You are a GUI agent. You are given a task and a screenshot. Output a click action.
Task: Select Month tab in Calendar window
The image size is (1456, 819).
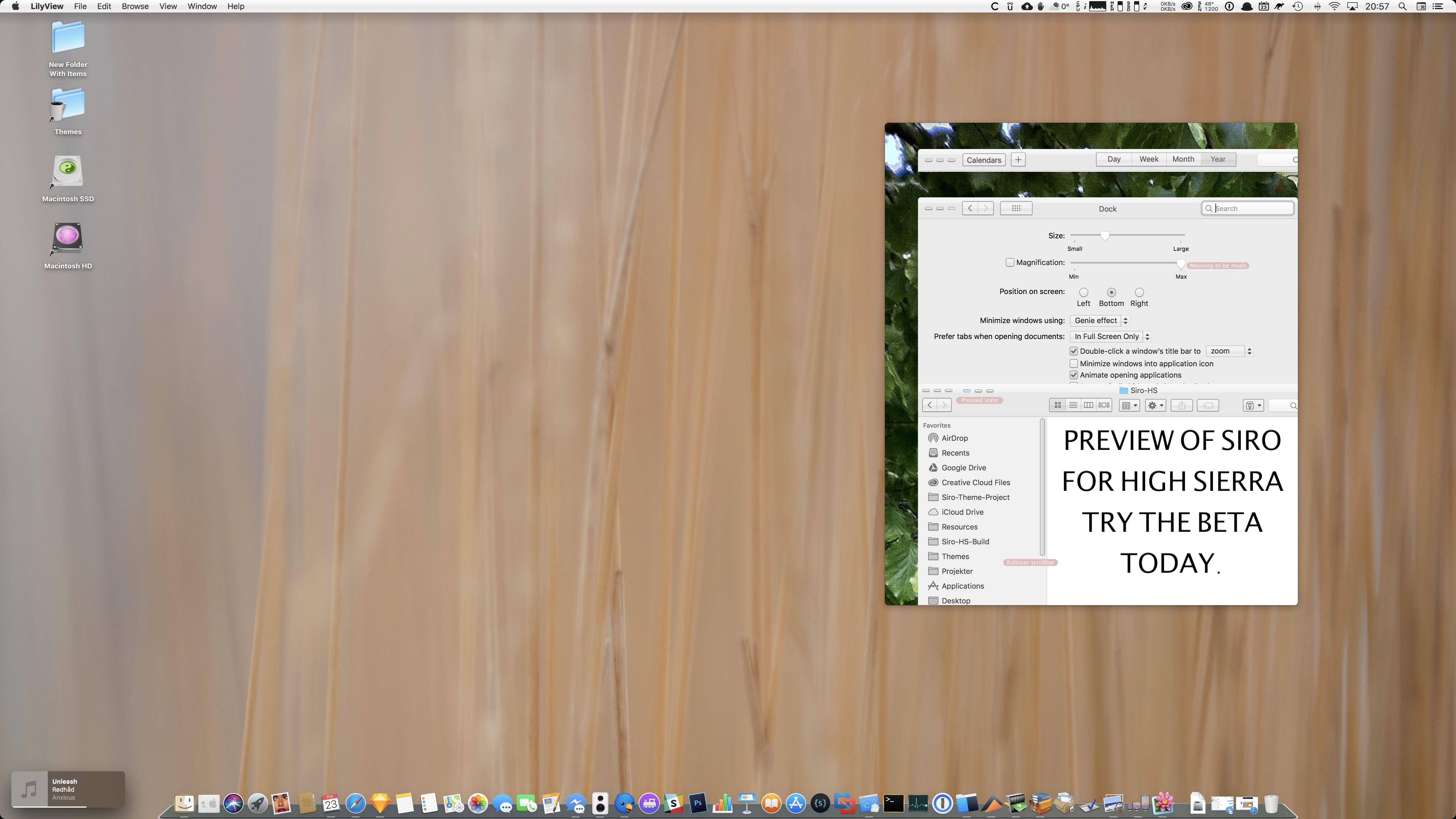pos(1183,159)
